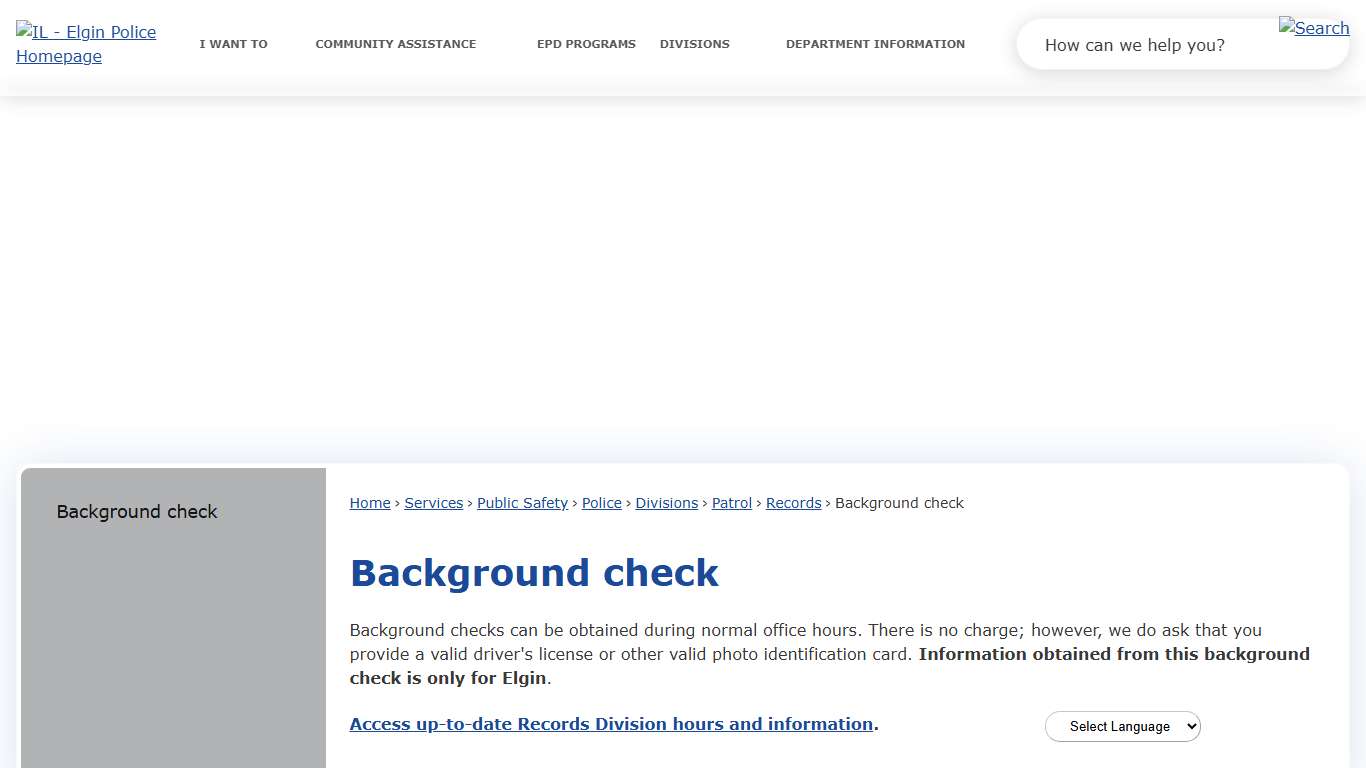Click Patrol in the breadcrumb path
Screen dimensions: 1366x768
point(731,503)
